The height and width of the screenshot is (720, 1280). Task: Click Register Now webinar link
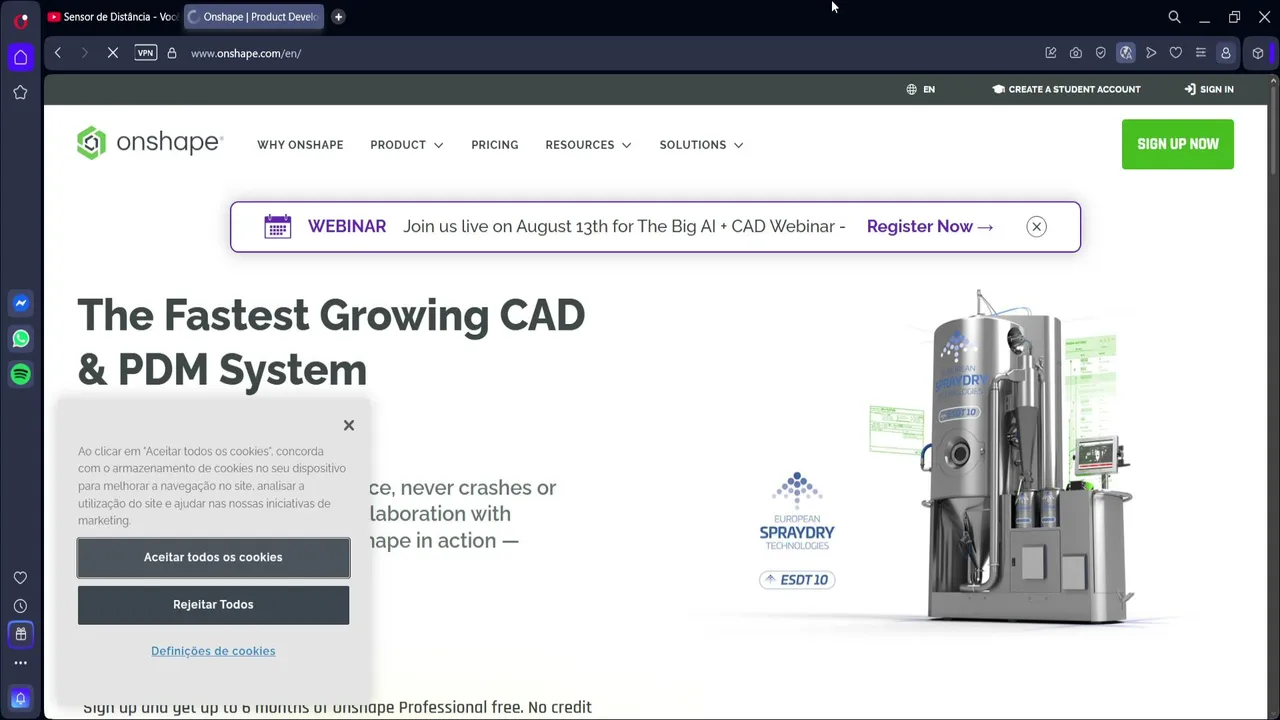tap(930, 227)
